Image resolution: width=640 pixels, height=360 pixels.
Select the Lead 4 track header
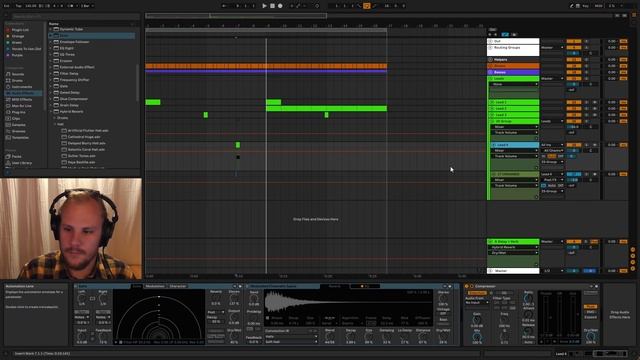514,145
